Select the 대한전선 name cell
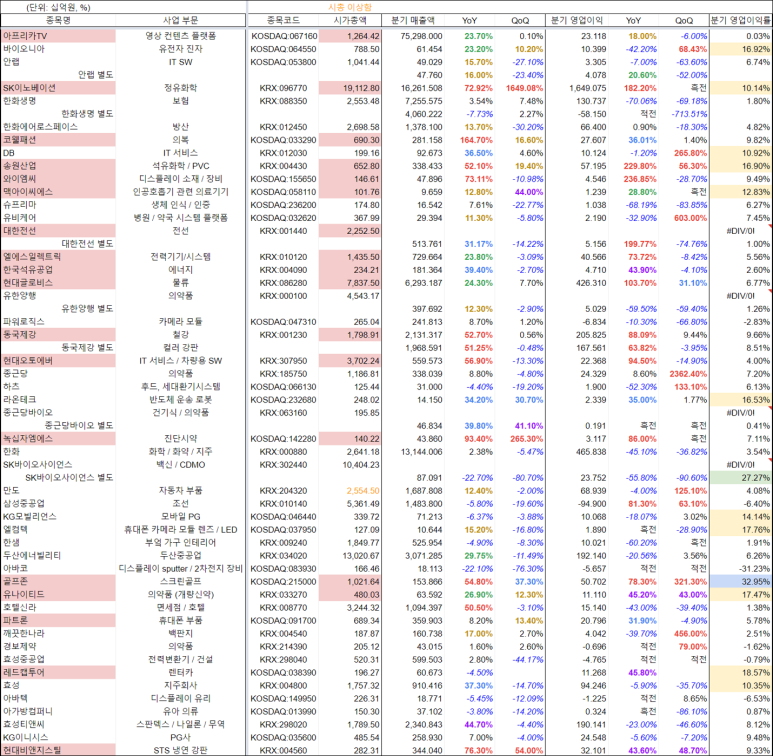Viewport: 773px width, 756px height. [58, 231]
